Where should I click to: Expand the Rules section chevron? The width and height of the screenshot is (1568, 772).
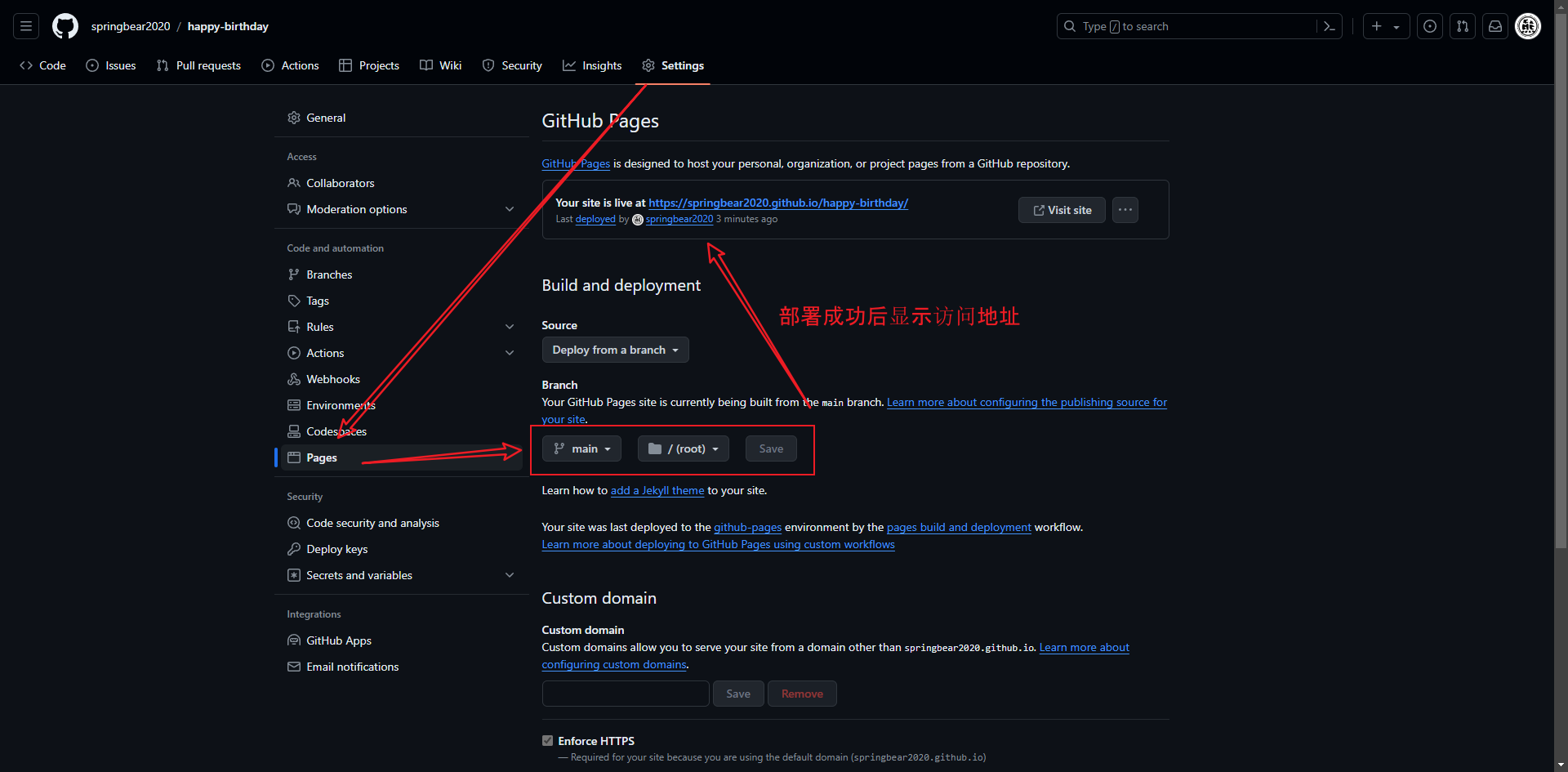pos(510,327)
